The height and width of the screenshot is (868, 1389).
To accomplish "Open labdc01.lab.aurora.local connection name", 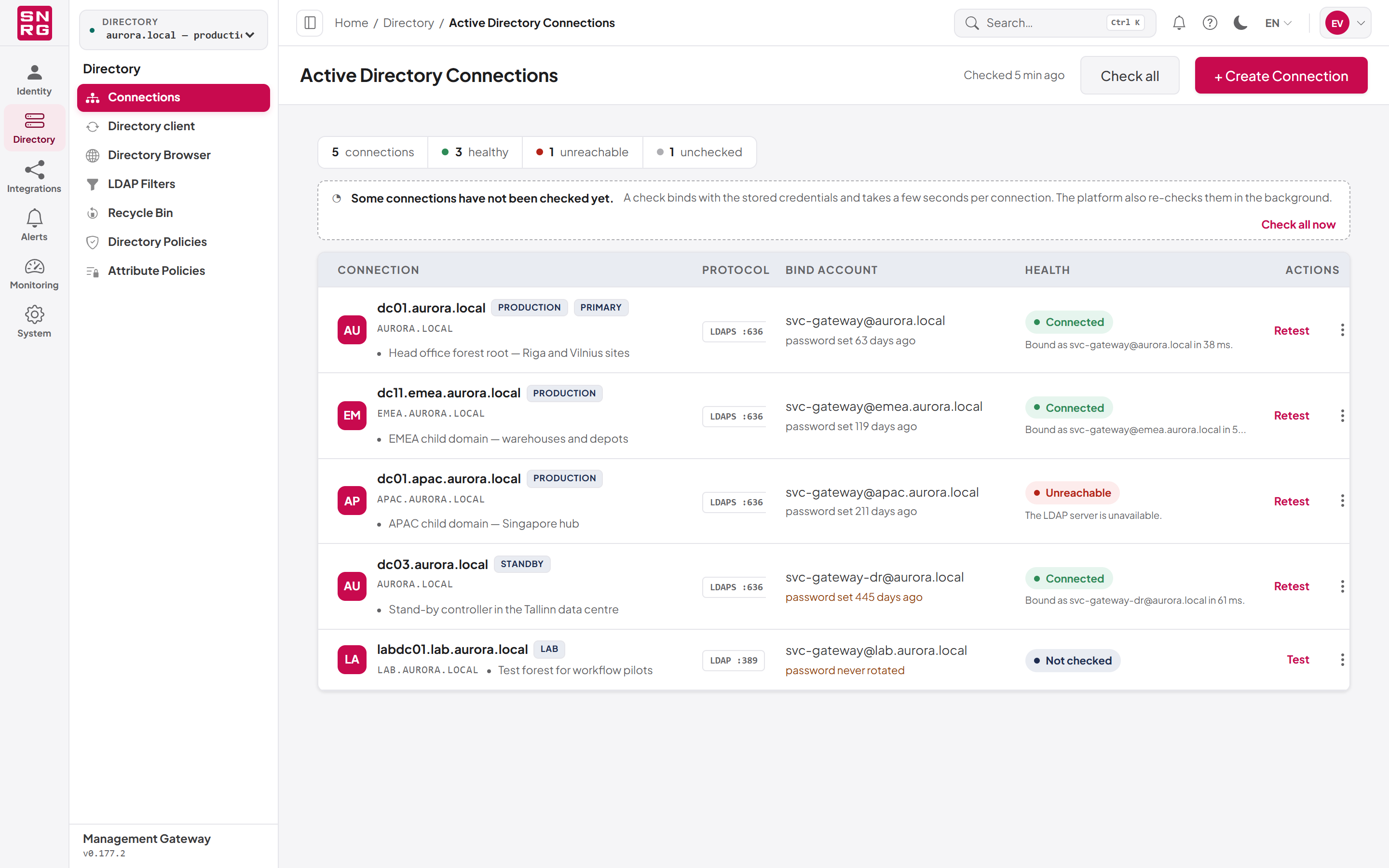I will point(452,649).
